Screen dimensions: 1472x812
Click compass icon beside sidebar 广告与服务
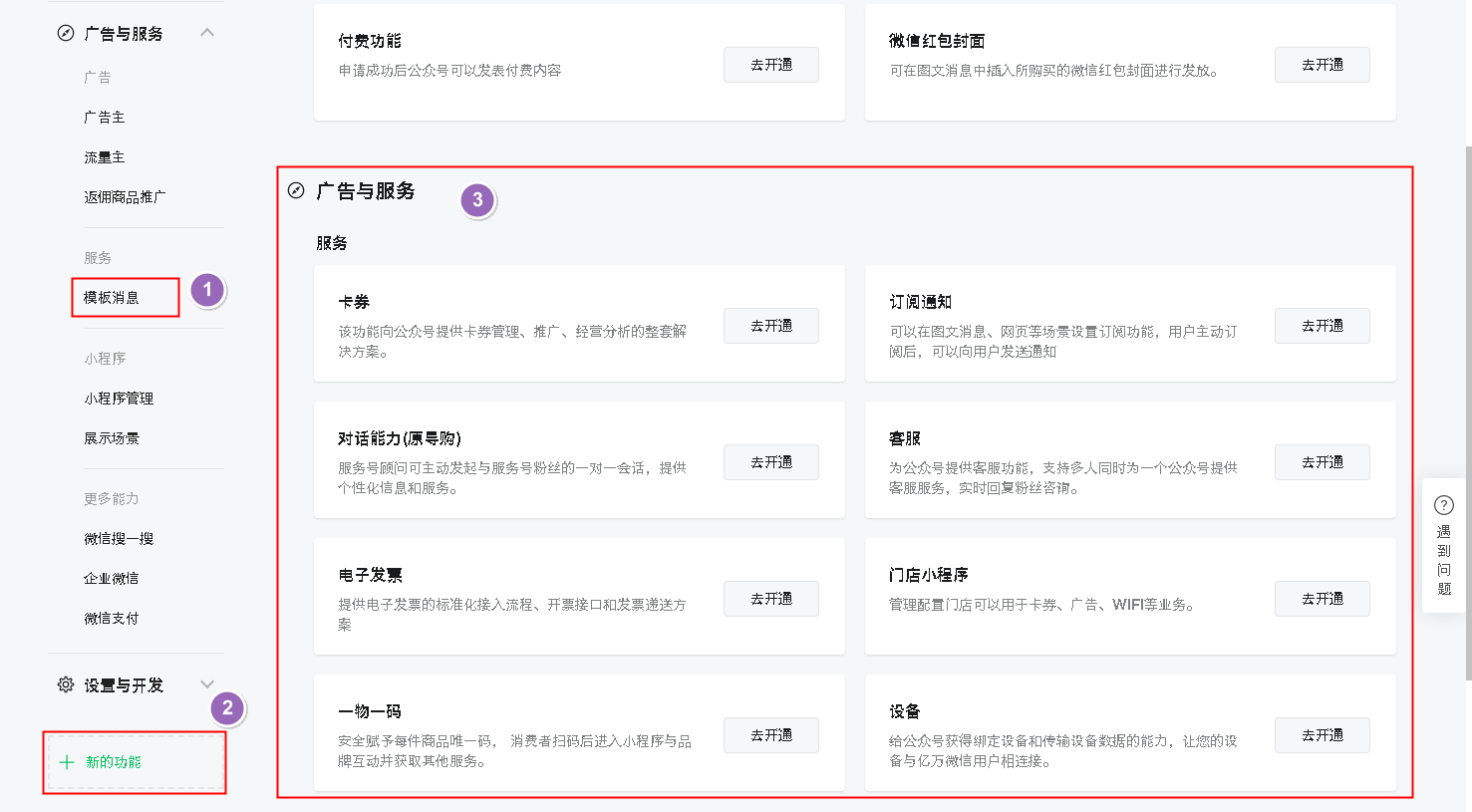pos(66,33)
